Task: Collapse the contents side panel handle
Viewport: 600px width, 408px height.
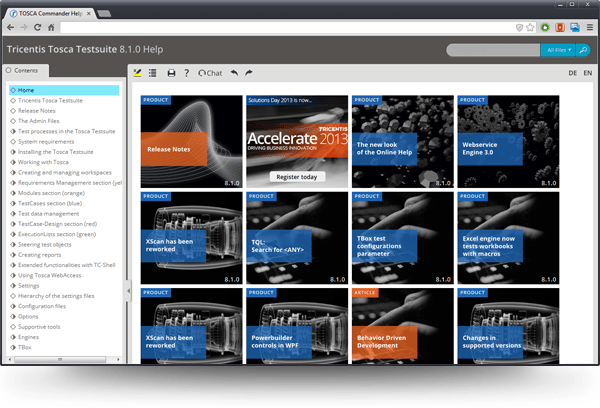Action: (x=129, y=291)
